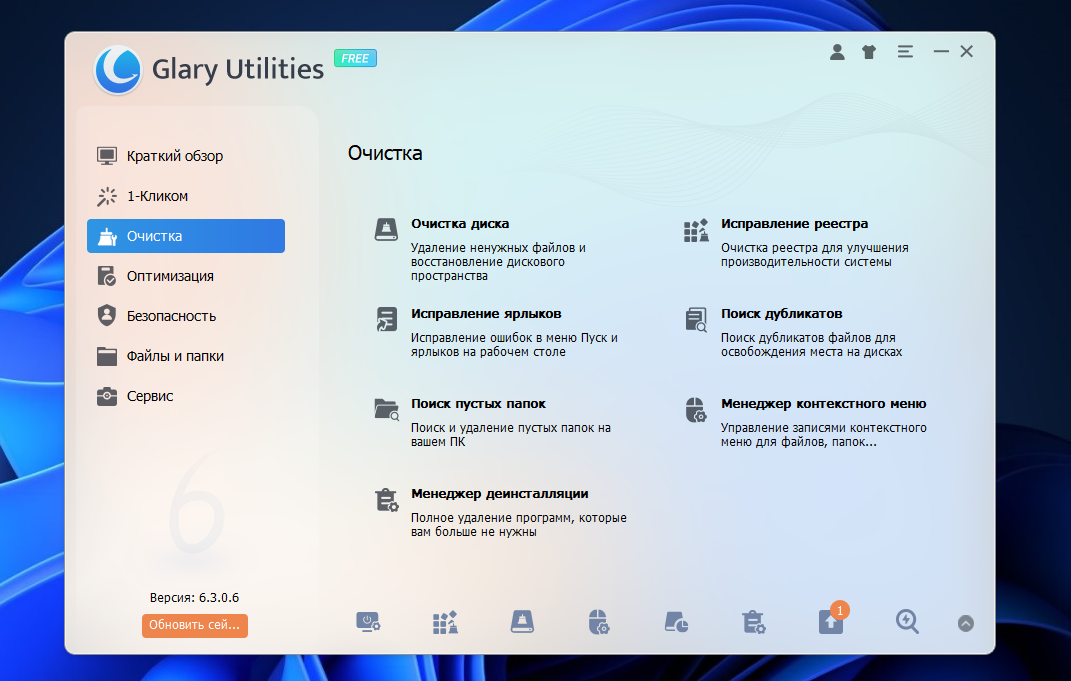Screen dimensions: 1071x681
Task: Select the Очистка sidebar tab
Action: click(x=185, y=236)
